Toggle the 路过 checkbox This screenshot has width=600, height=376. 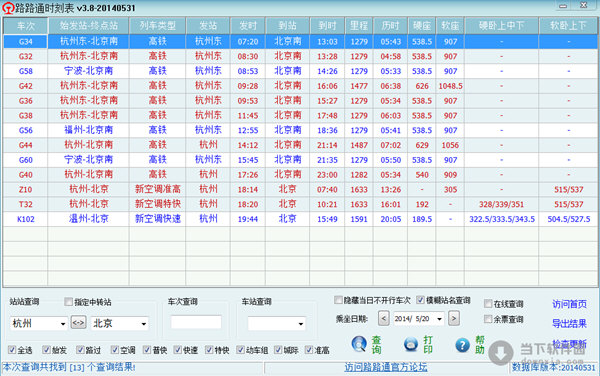[80, 350]
